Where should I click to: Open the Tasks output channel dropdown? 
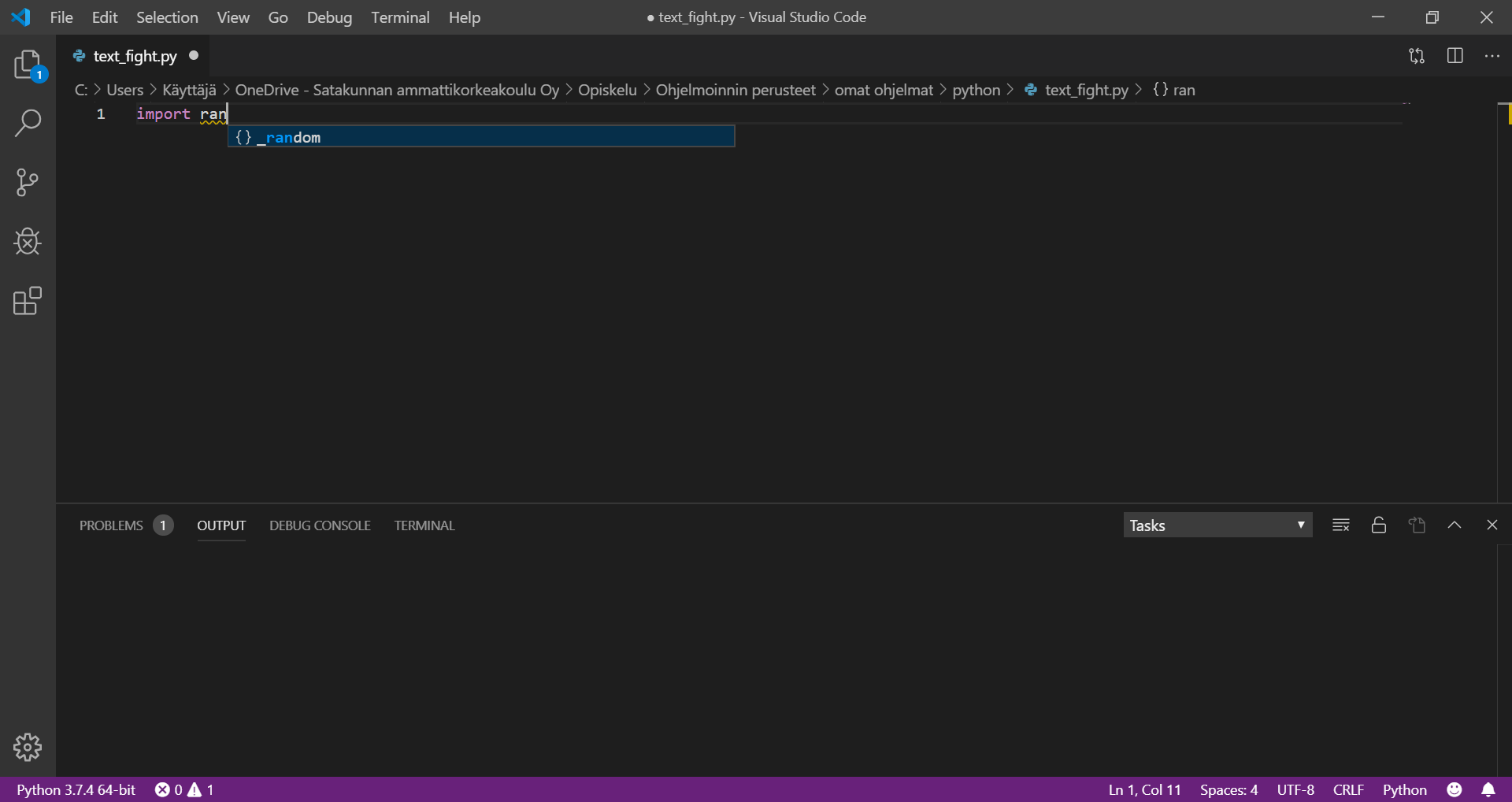pyautogui.click(x=1217, y=525)
